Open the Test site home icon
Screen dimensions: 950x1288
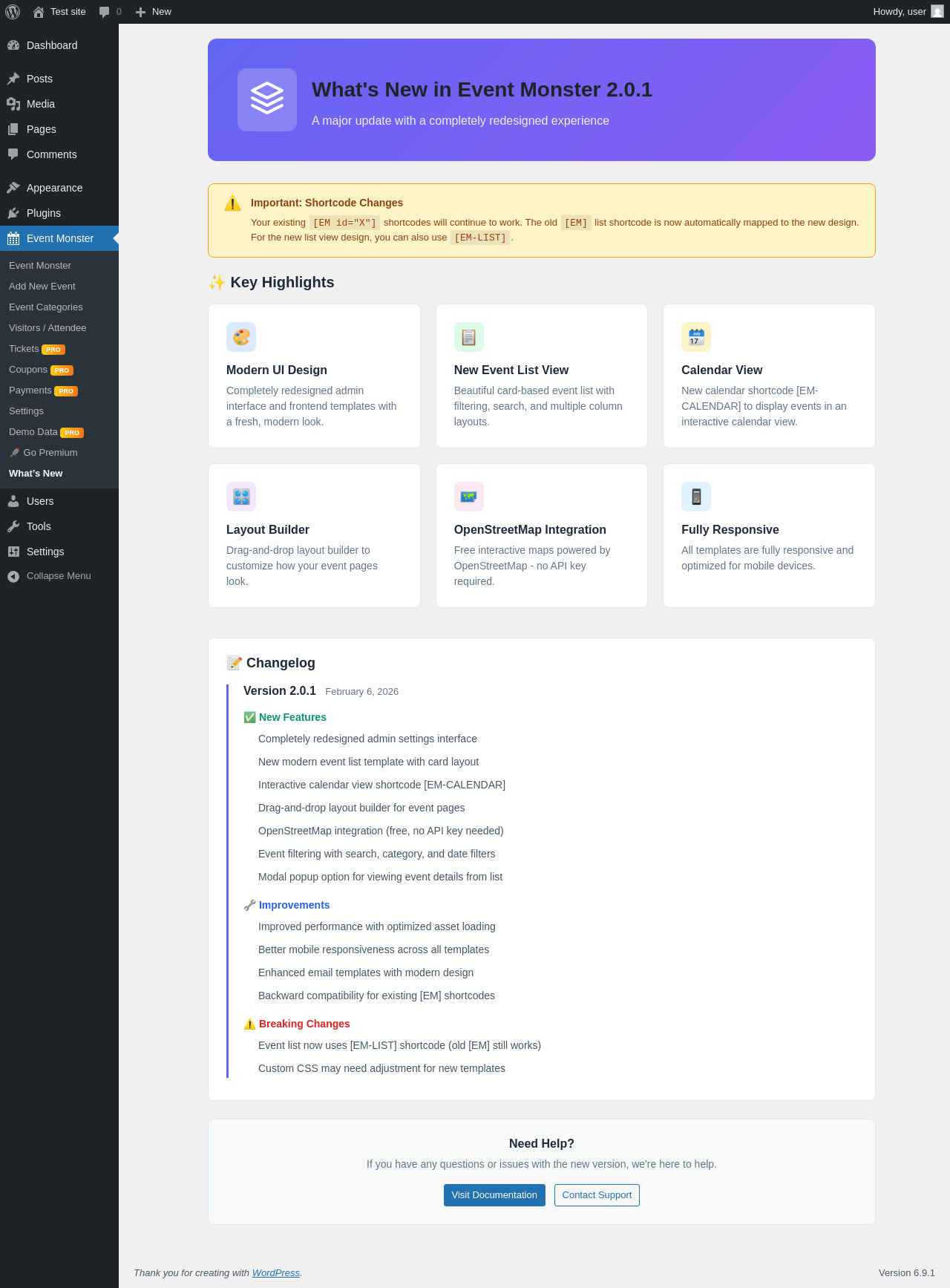39,12
